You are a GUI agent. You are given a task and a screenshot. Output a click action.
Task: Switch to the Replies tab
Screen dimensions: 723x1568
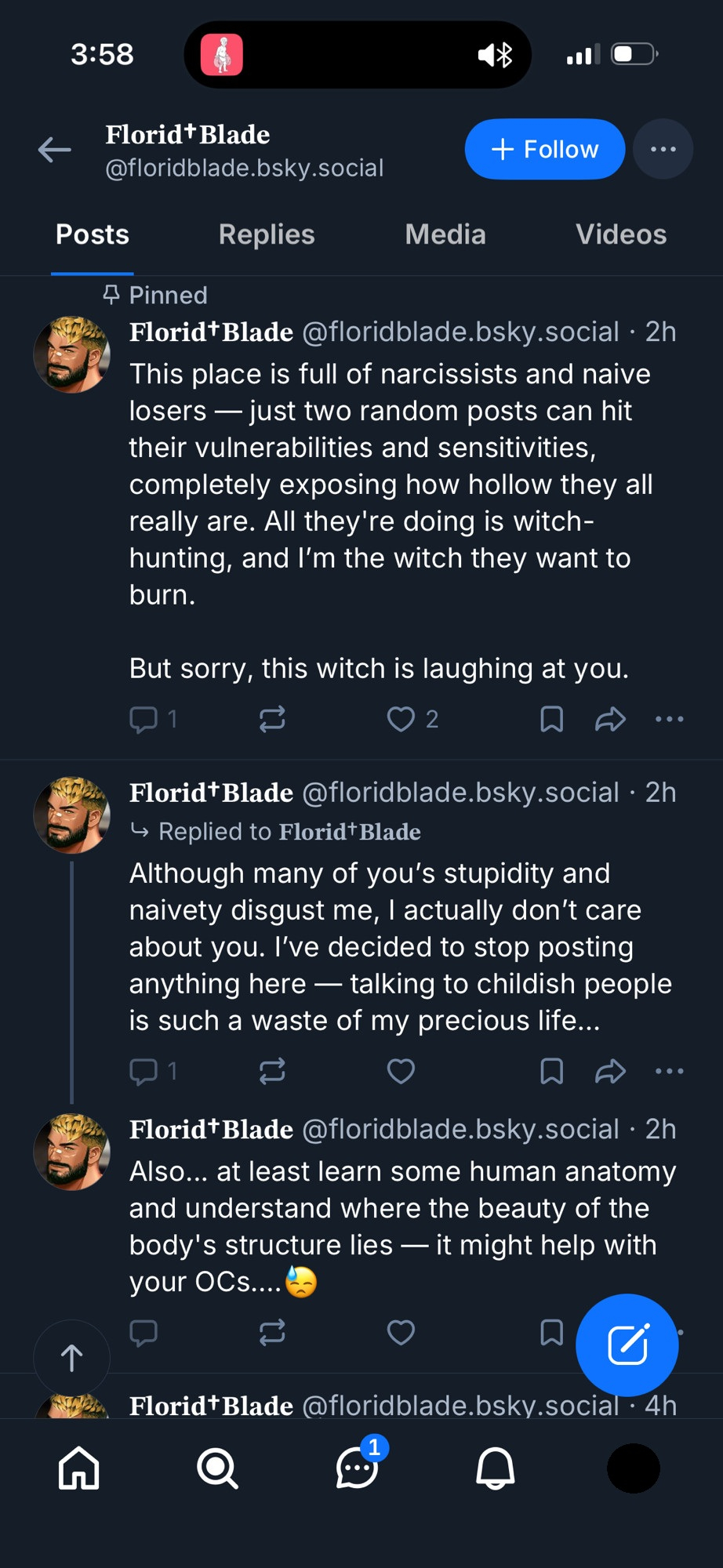point(267,234)
